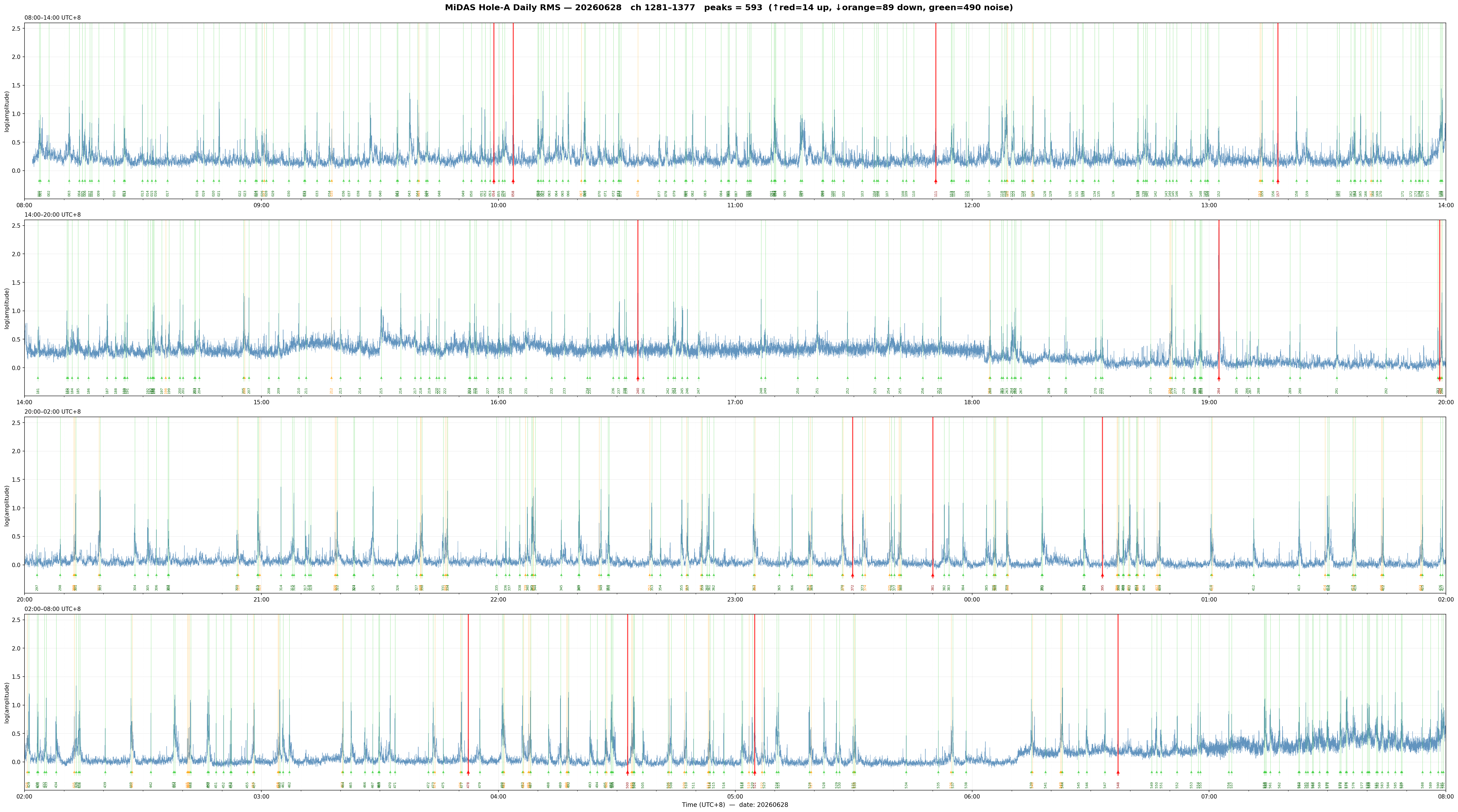The width and height of the screenshot is (1458, 812).
Task: Click the red up-arrow marker above peak 372
Action: pyautogui.click(x=852, y=575)
